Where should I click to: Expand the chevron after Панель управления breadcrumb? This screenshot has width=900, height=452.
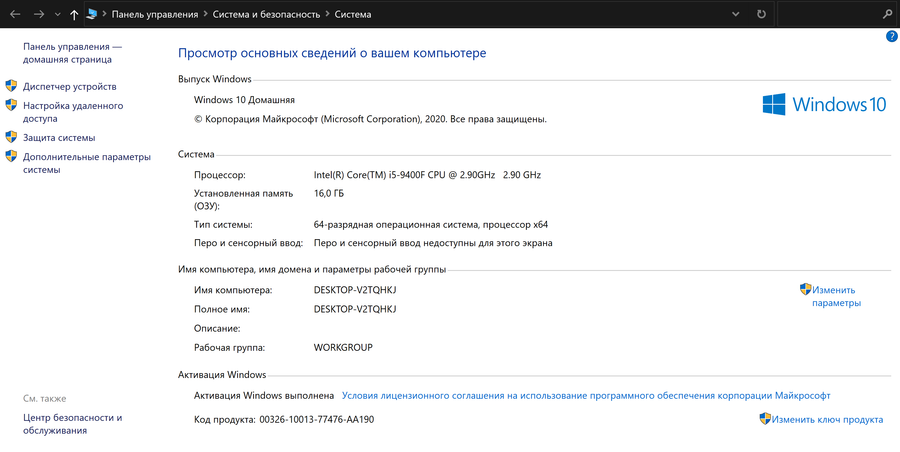click(204, 15)
